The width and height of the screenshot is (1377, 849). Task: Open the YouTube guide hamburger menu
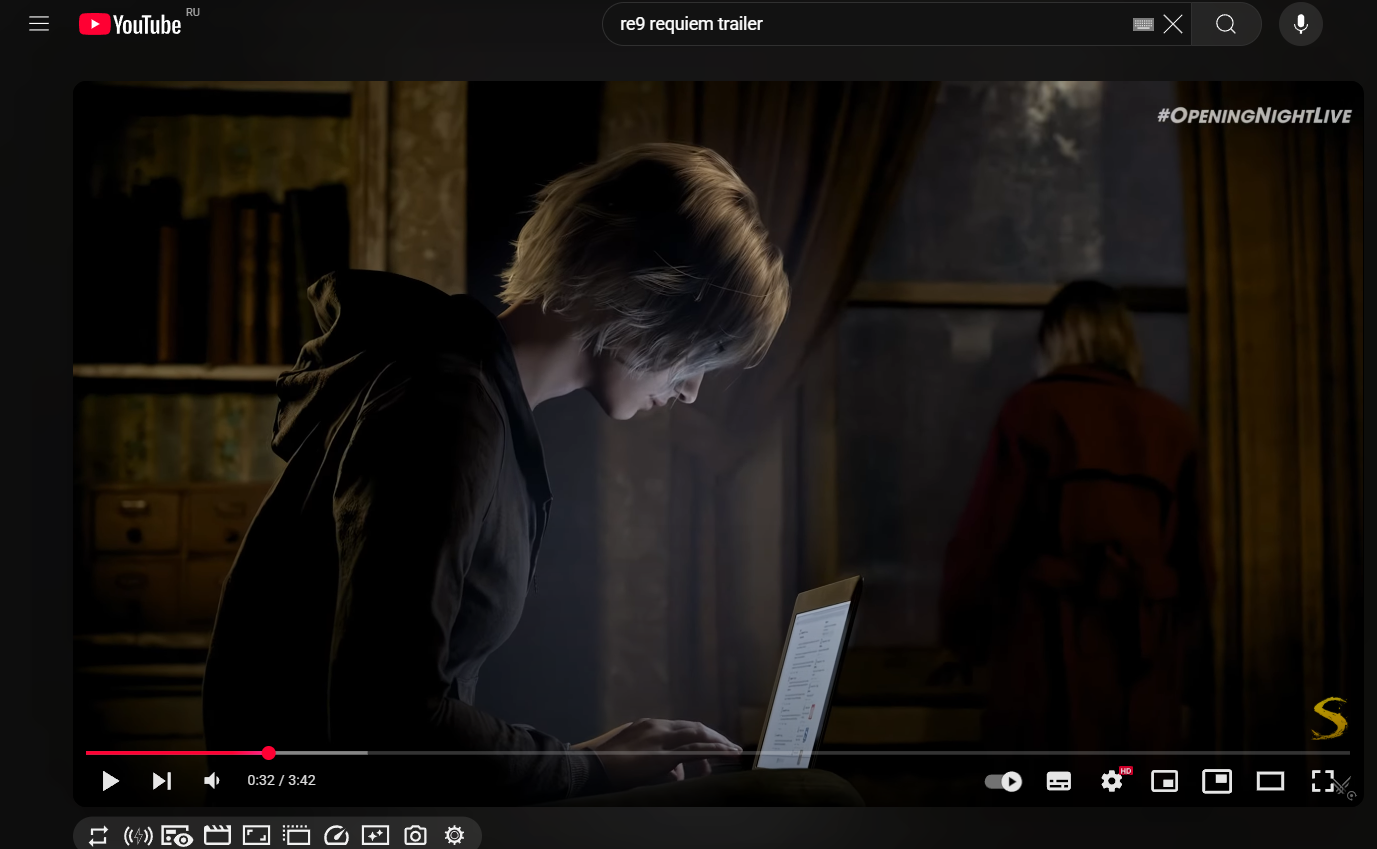point(39,24)
